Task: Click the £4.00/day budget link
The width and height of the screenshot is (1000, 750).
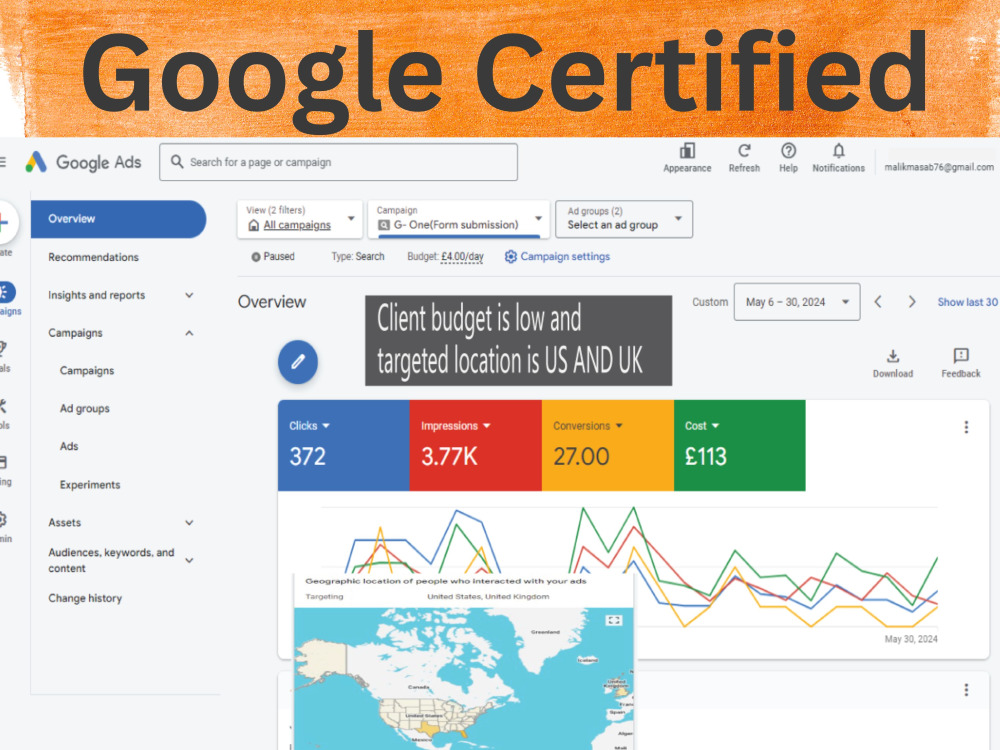Action: pyautogui.click(x=462, y=256)
